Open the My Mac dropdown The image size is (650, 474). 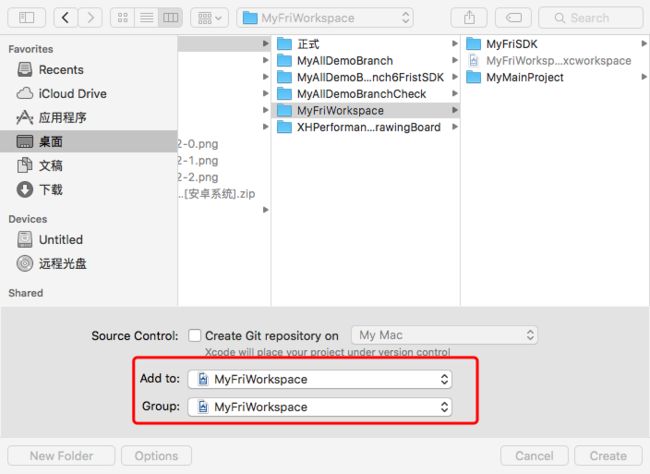pyautogui.click(x=444, y=335)
